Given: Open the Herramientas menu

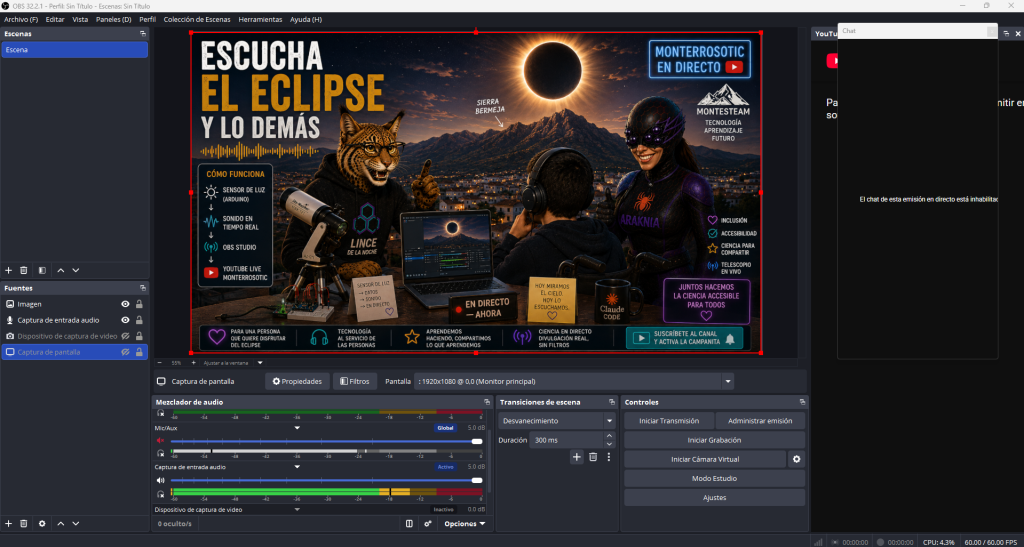Looking at the screenshot, I should 260,20.
